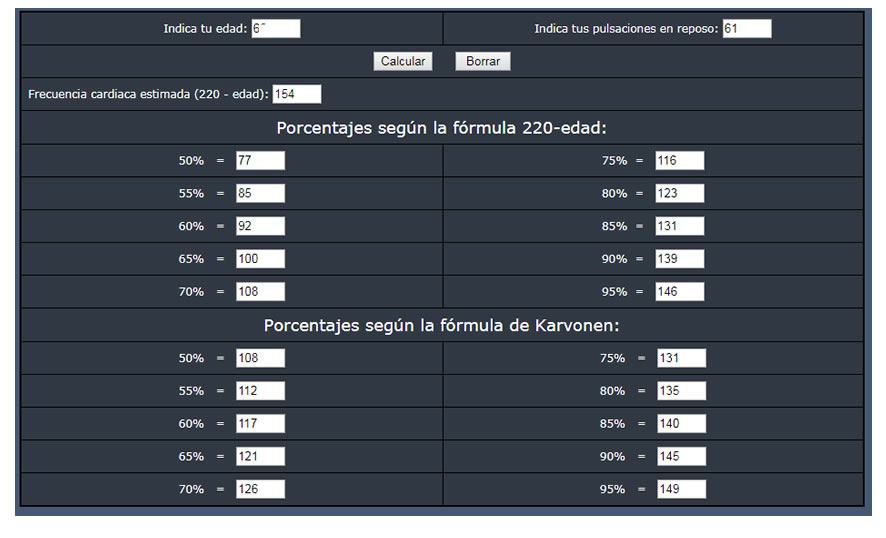Click the Calcular button
Viewport: 886px width, 538px height.
403,62
